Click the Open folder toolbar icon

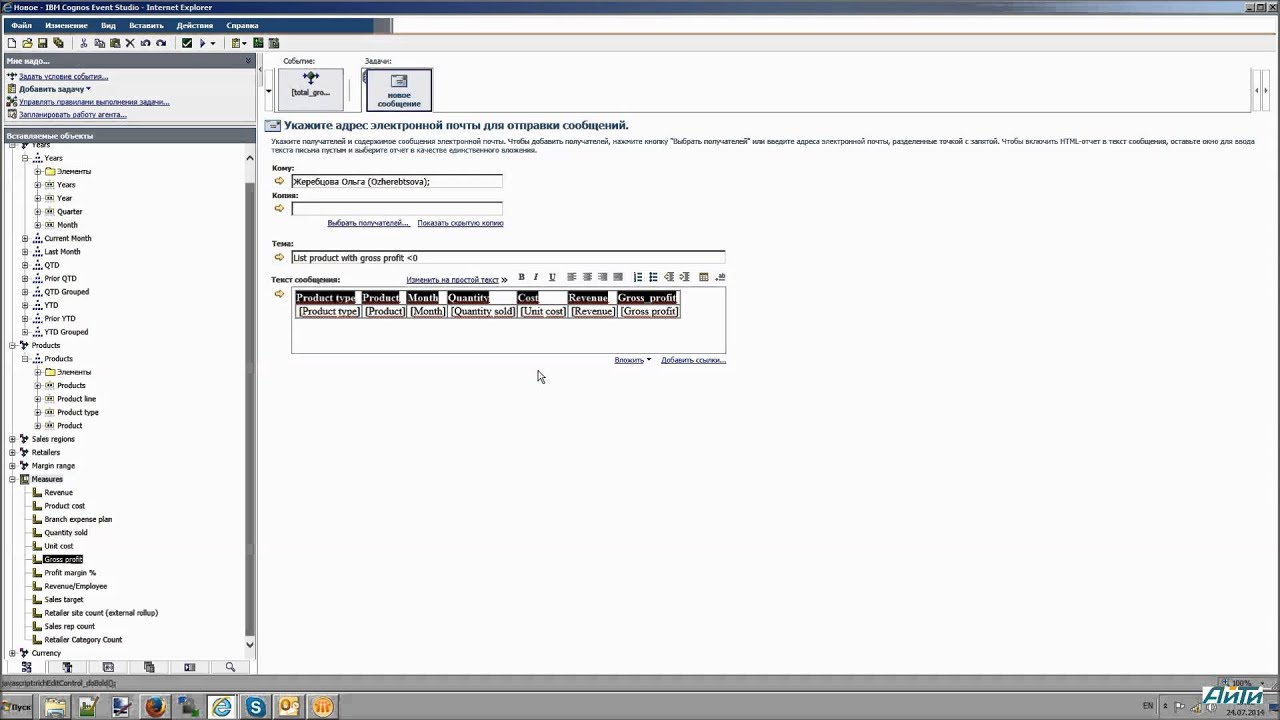(x=27, y=43)
